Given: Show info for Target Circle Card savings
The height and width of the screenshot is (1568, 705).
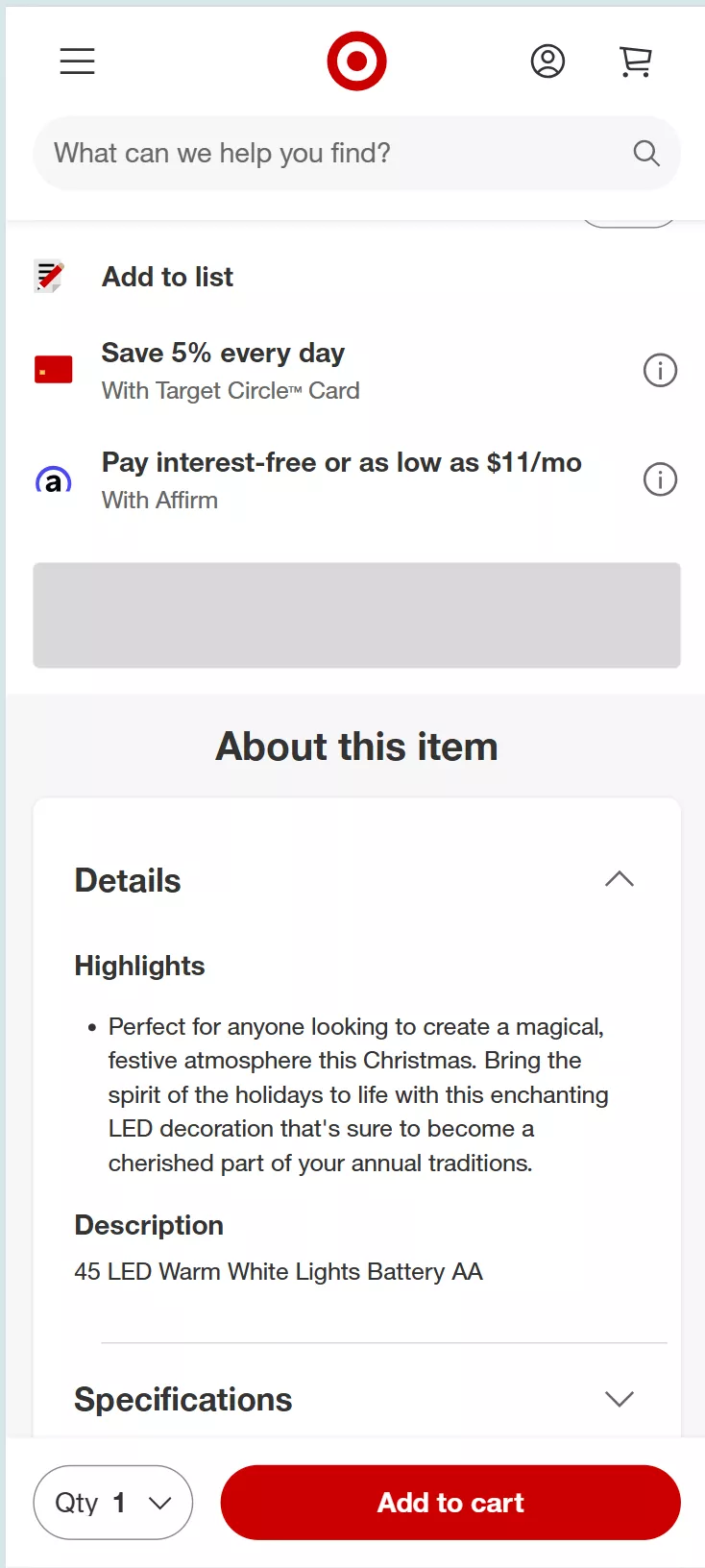Looking at the screenshot, I should [x=660, y=370].
